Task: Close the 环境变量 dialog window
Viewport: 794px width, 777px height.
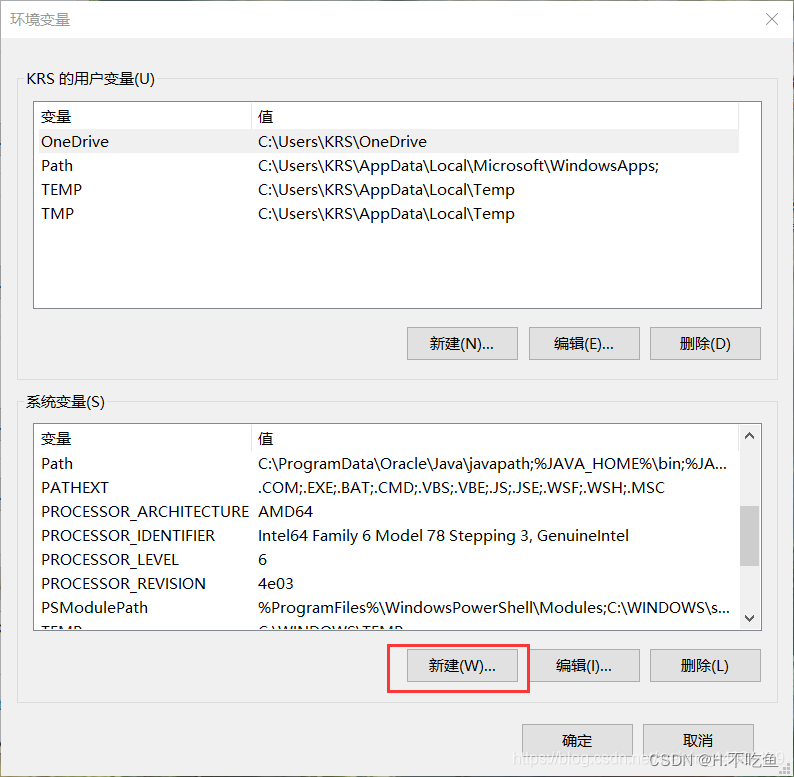Action: (772, 19)
